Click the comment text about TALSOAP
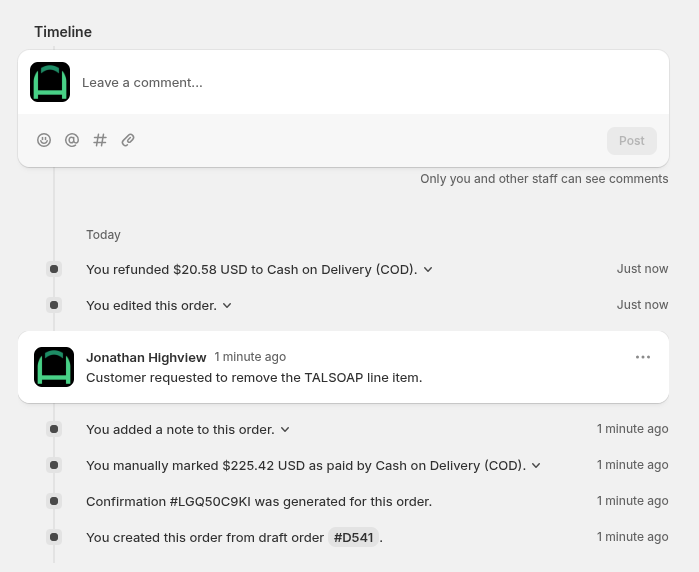Screen dimensions: 699x572 pos(254,378)
